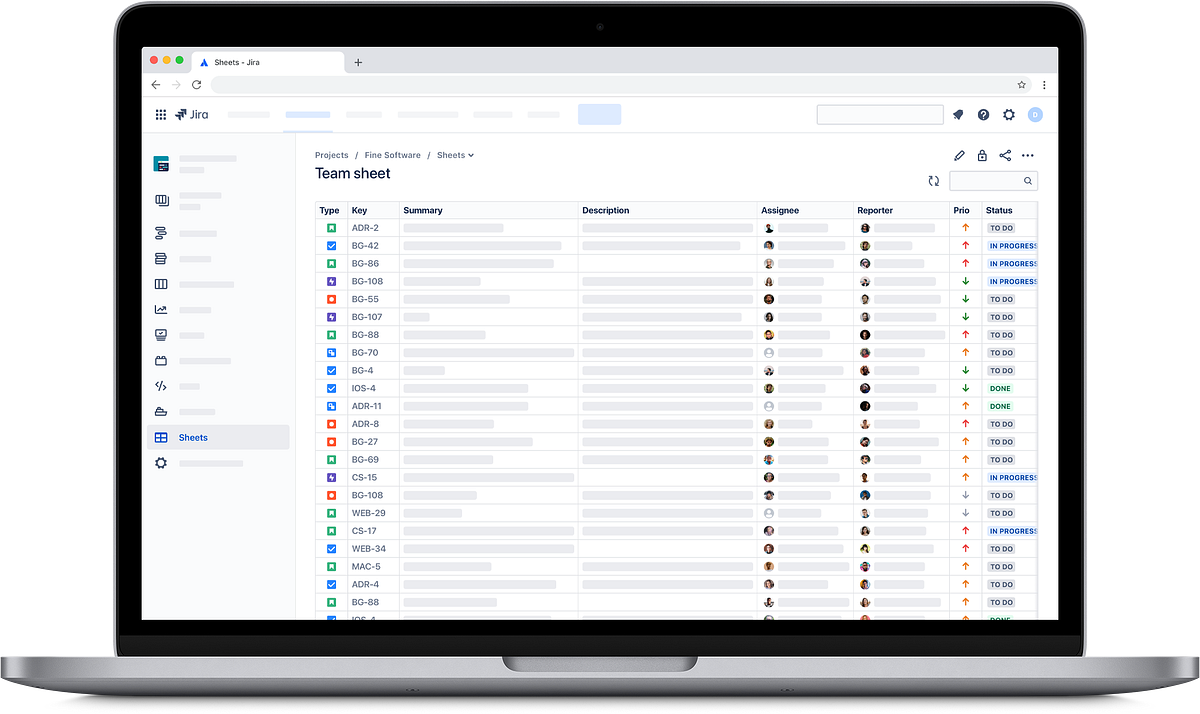1200x714 pixels.
Task: Open the more options ellipsis menu
Action: click(1028, 155)
